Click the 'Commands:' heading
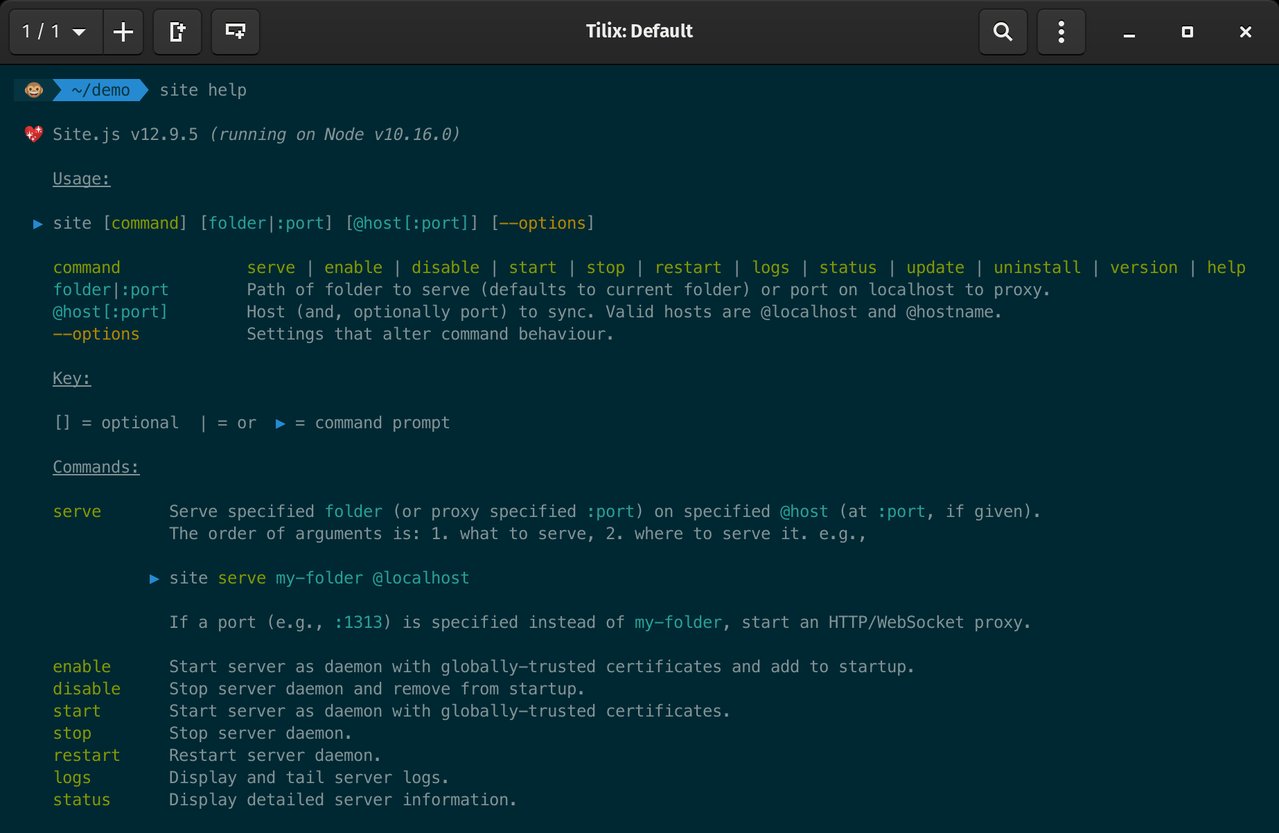 96,467
